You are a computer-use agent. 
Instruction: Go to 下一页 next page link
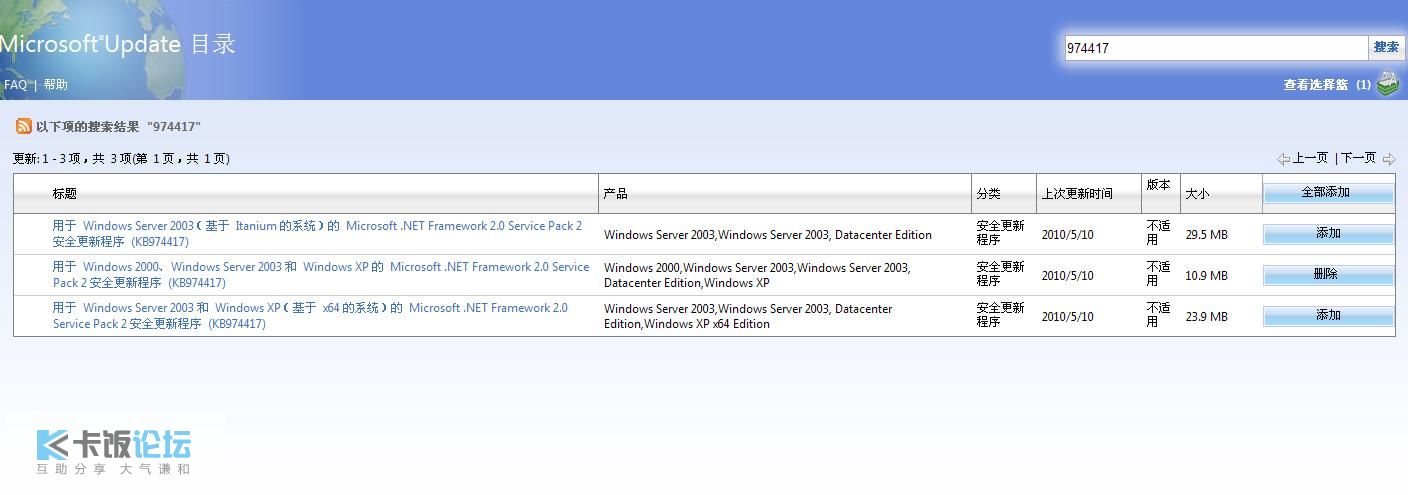coord(1358,158)
